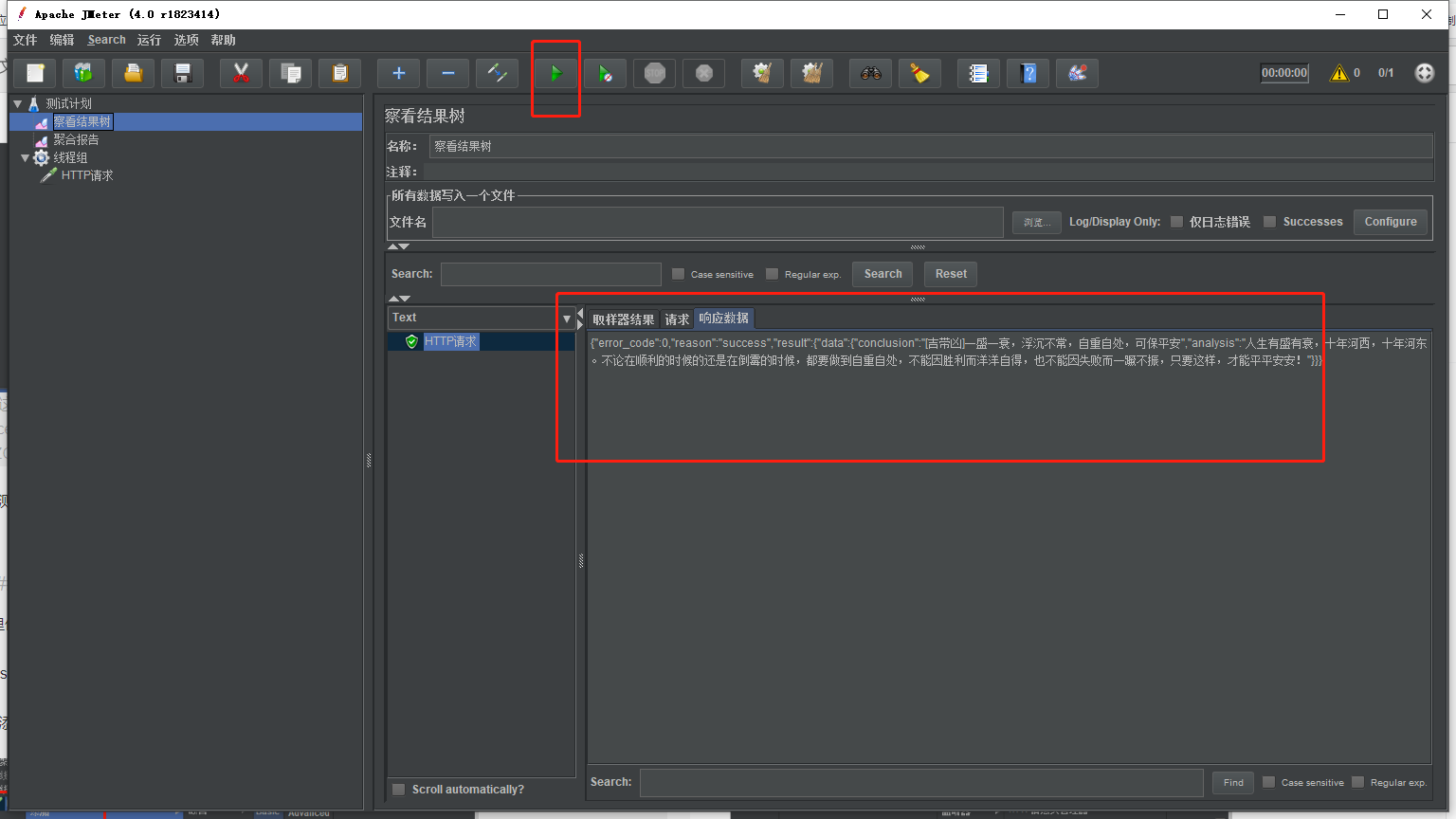
Task: Select 聚合报告 in the test plan tree
Action: coord(76,139)
